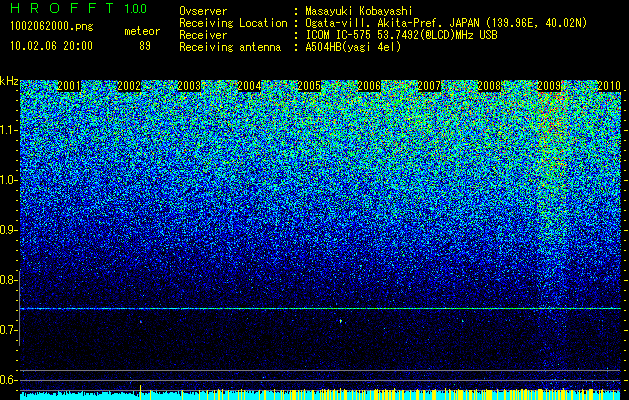Screen dimensions: 629x400
Task: Click the Ovserver label
Action: 203,11
